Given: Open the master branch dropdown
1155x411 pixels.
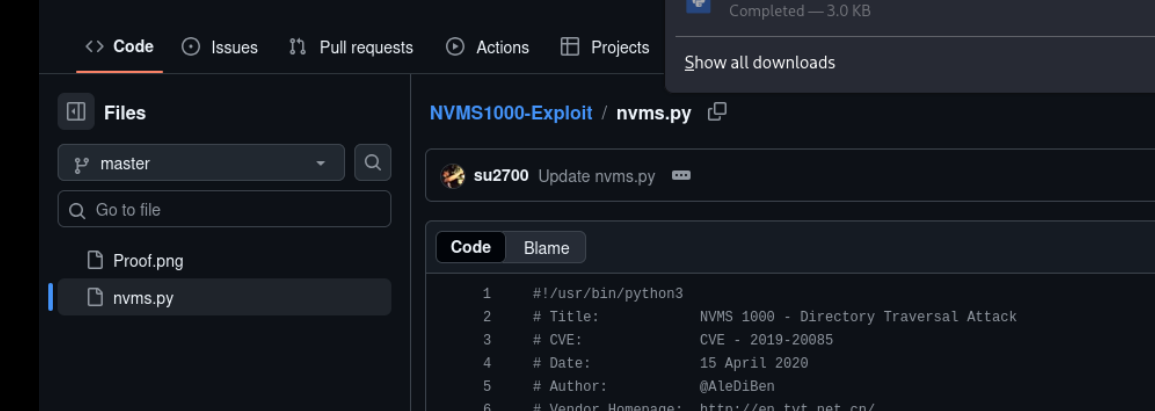Looking at the screenshot, I should pos(201,163).
